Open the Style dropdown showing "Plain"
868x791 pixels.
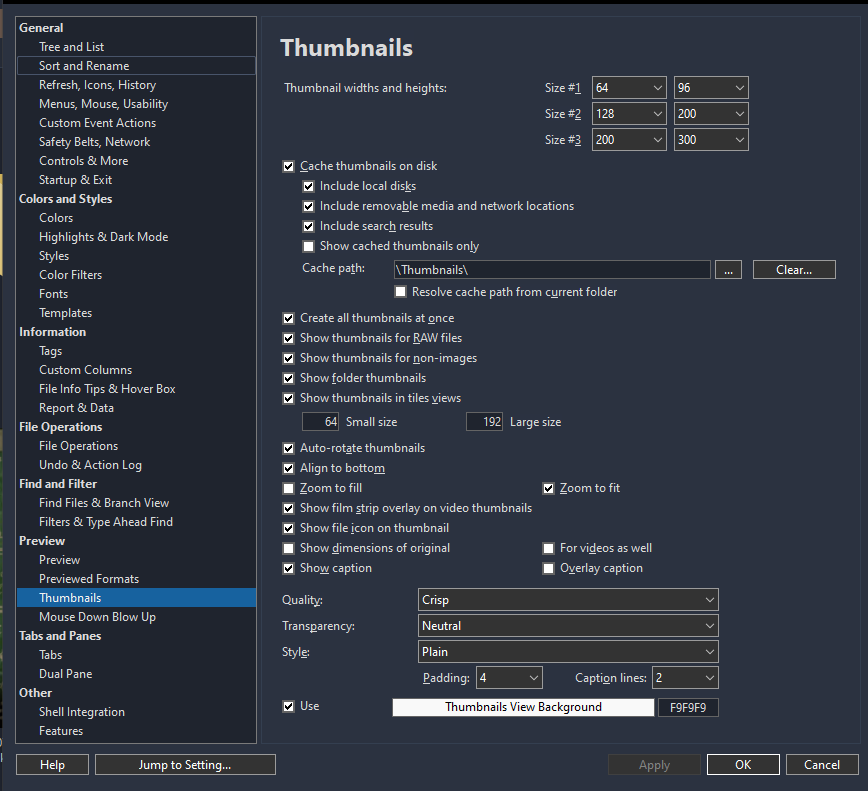pos(567,651)
